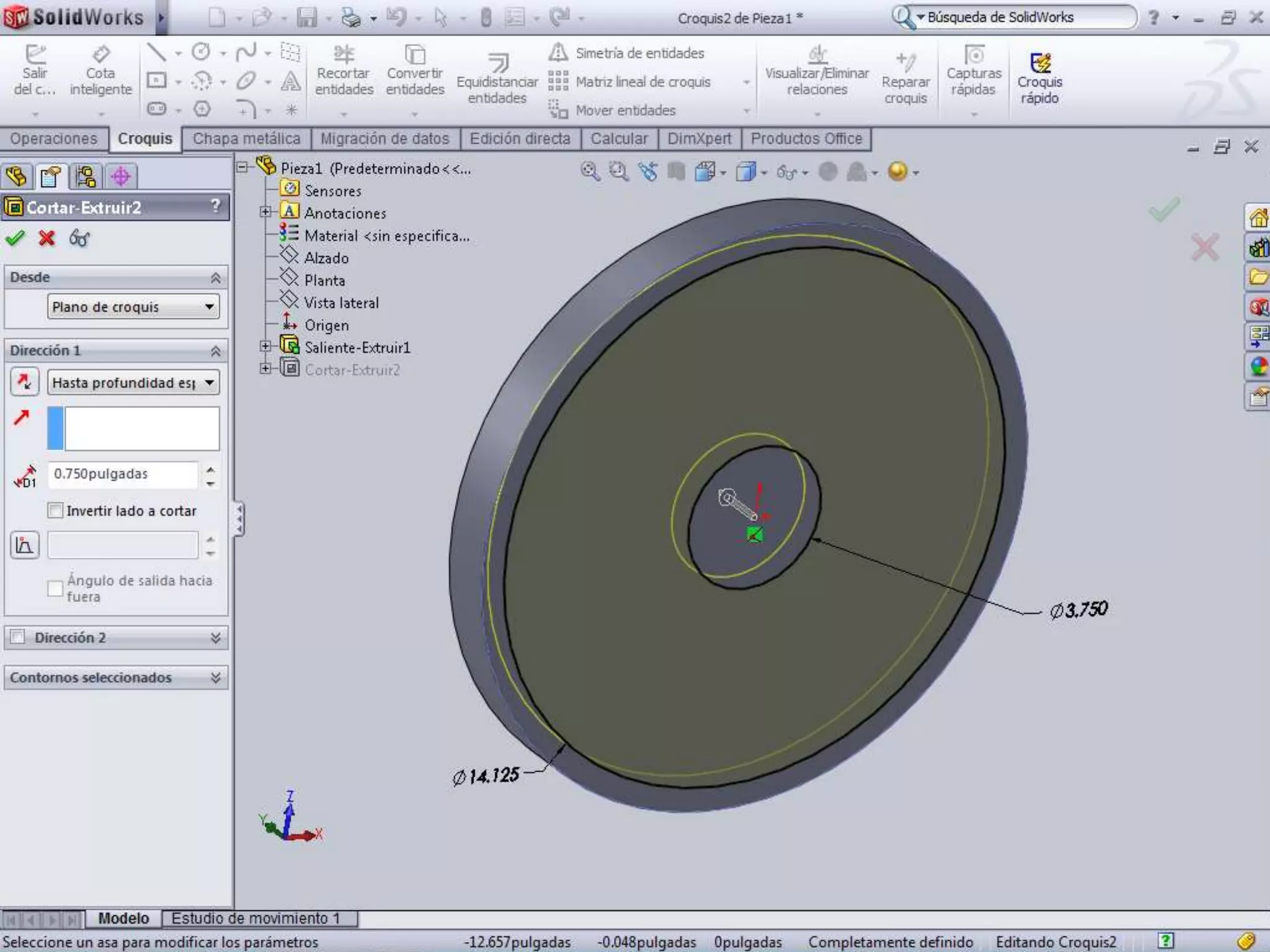
Task: Enable Dirección 2 checkbox
Action: [x=18, y=637]
